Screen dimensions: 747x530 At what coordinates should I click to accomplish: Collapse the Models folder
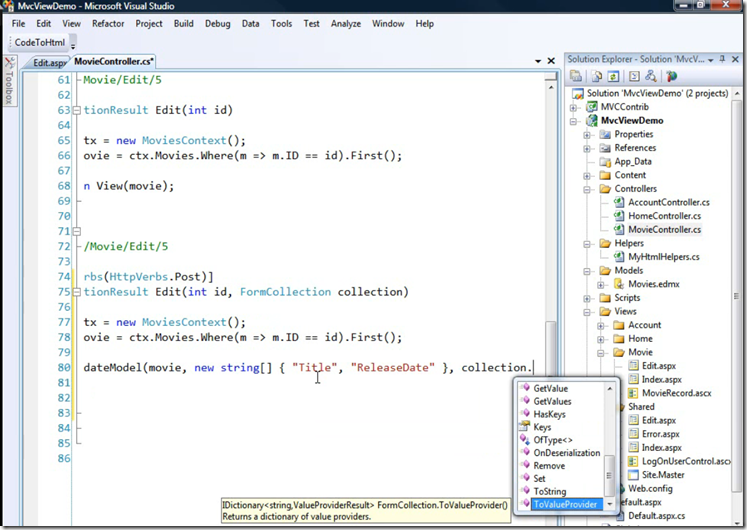[587, 271]
